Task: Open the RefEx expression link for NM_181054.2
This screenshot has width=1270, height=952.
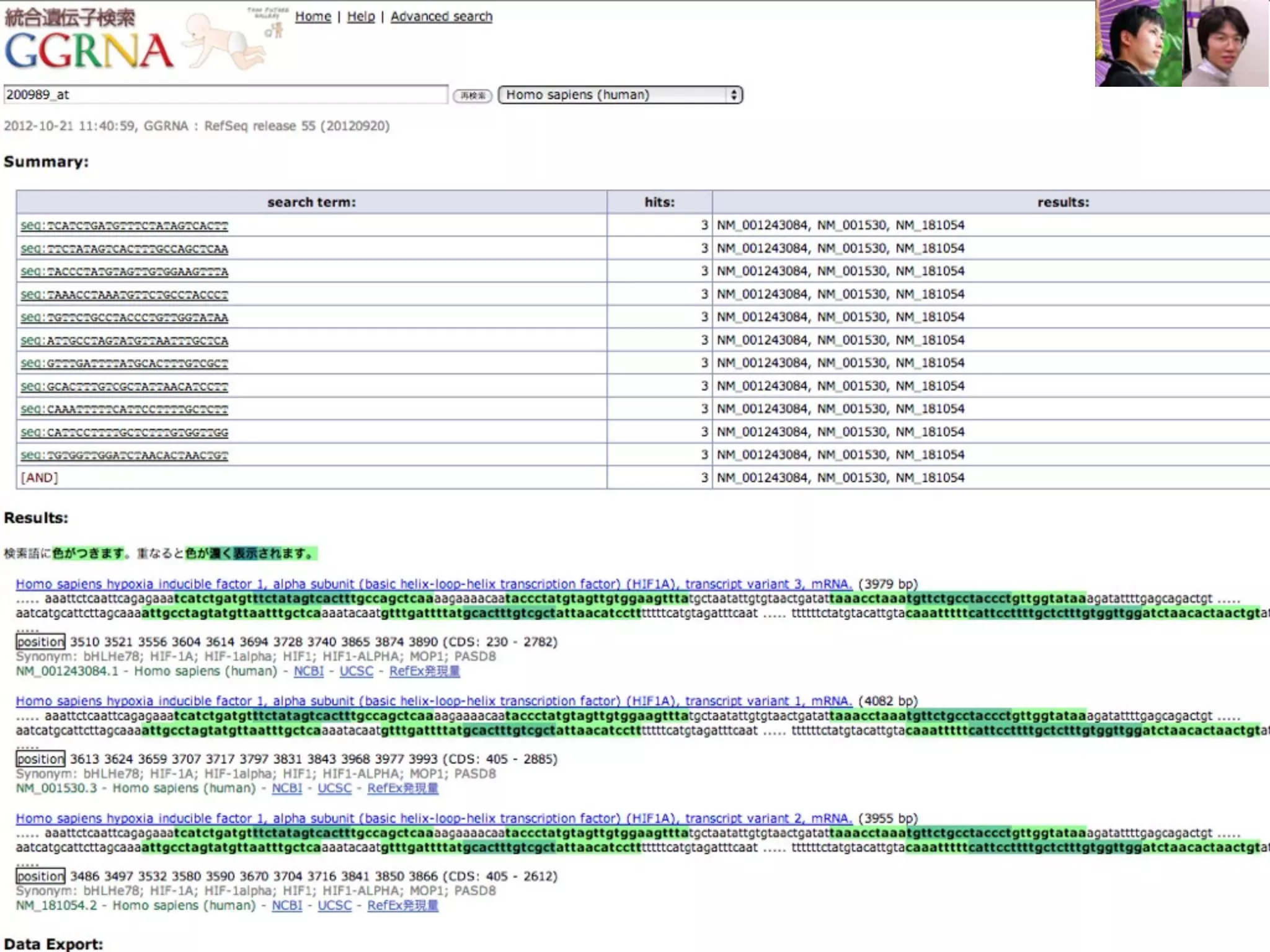Action: 402,906
